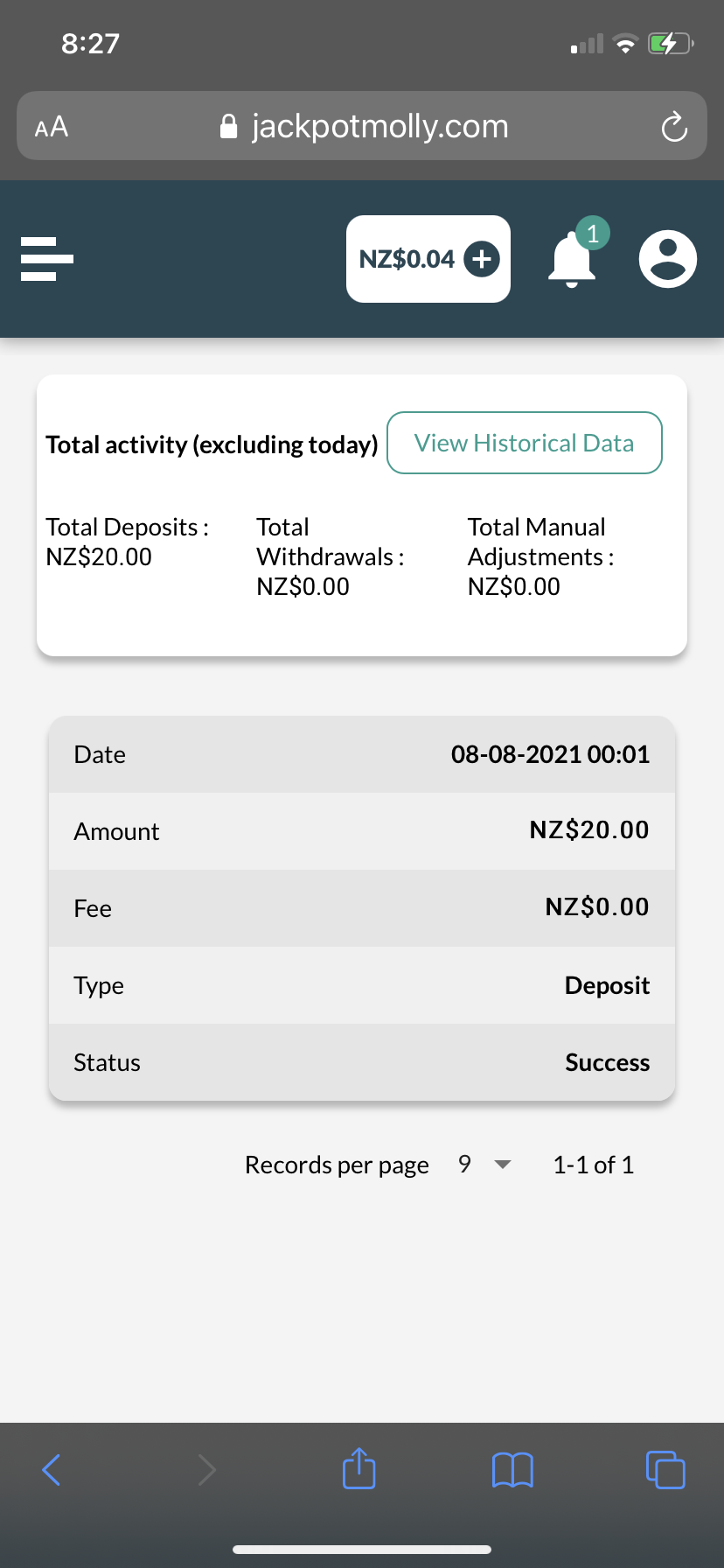Image resolution: width=724 pixels, height=1568 pixels.
Task: Tap the forward navigation arrow
Action: pyautogui.click(x=206, y=1470)
